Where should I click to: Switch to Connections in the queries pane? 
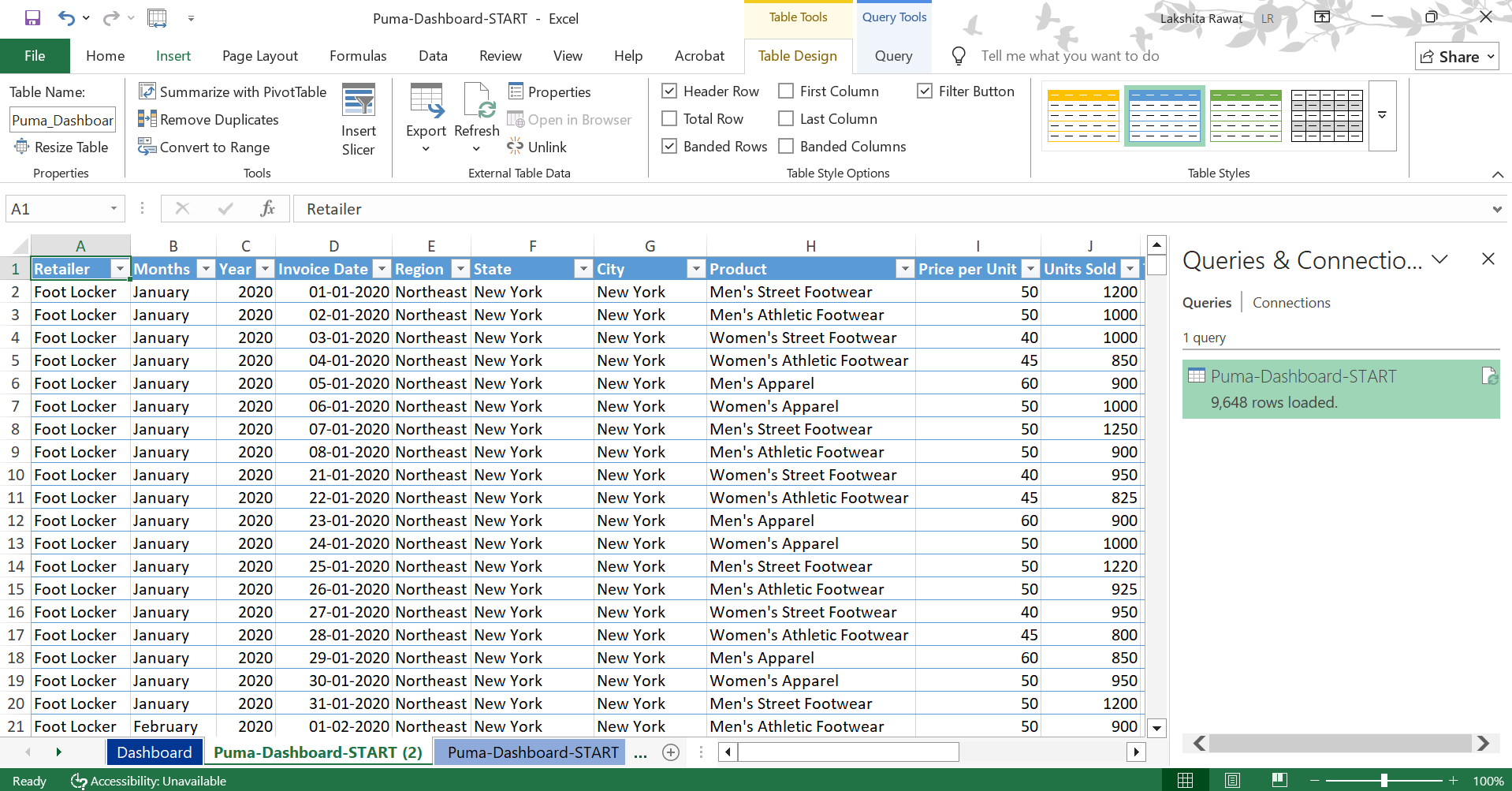pos(1290,303)
